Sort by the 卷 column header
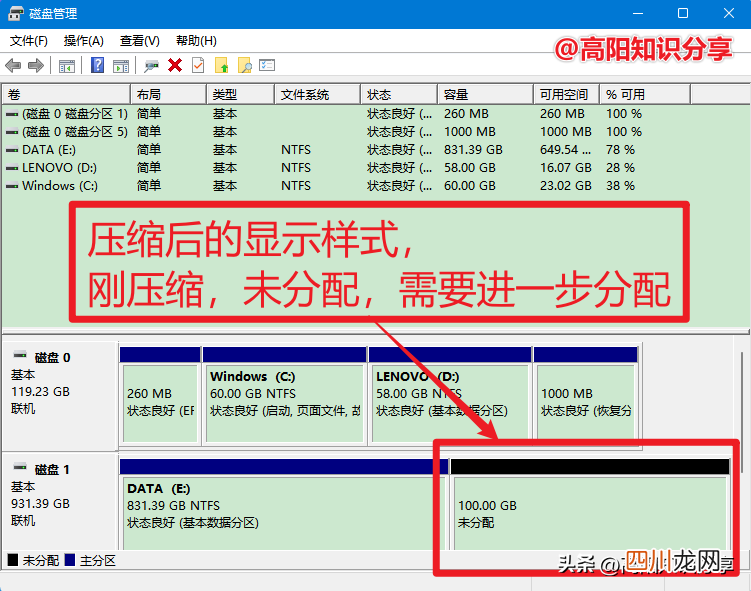The width and height of the screenshot is (751, 591). 66,94
